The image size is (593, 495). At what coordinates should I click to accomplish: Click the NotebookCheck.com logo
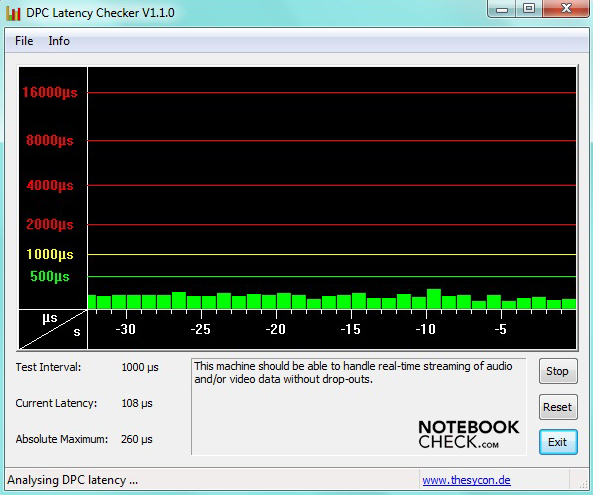click(x=469, y=434)
